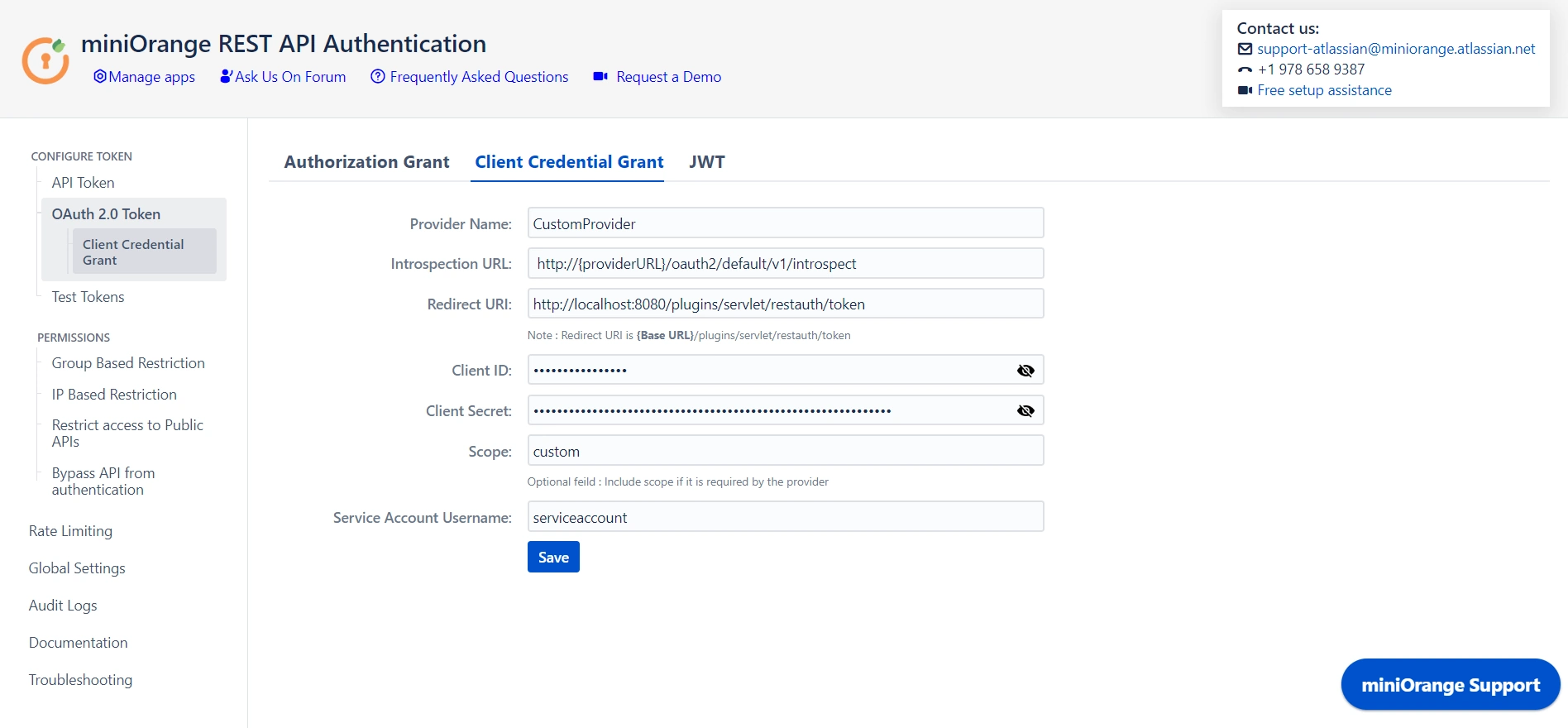
Task: Open Global Settings page
Action: pyautogui.click(x=77, y=568)
